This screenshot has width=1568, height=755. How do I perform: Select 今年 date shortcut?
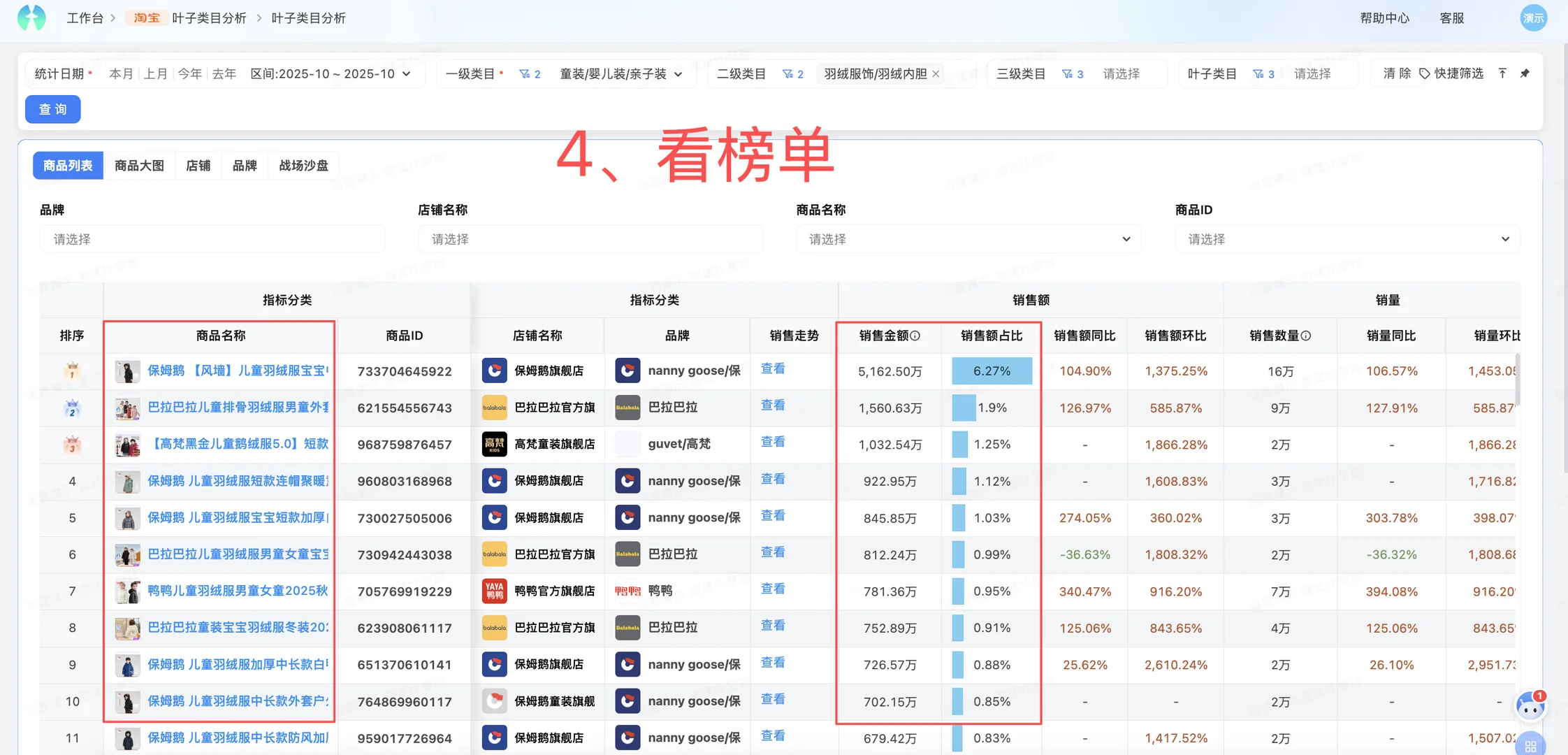point(189,74)
